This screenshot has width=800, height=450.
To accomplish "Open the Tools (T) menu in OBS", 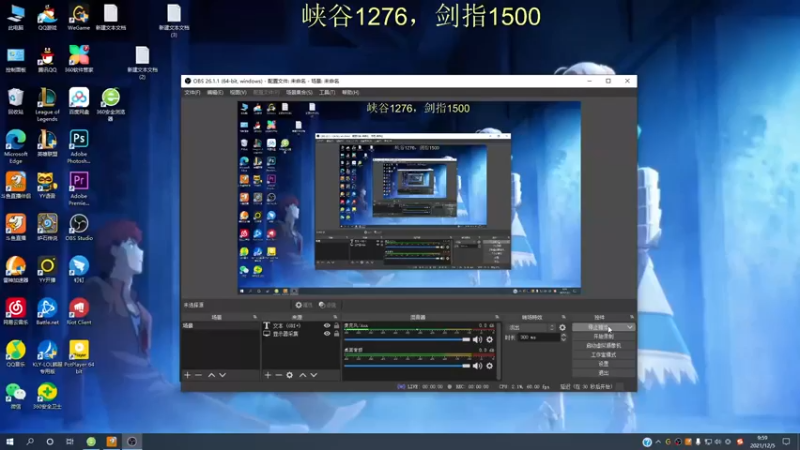I will pyautogui.click(x=327, y=92).
